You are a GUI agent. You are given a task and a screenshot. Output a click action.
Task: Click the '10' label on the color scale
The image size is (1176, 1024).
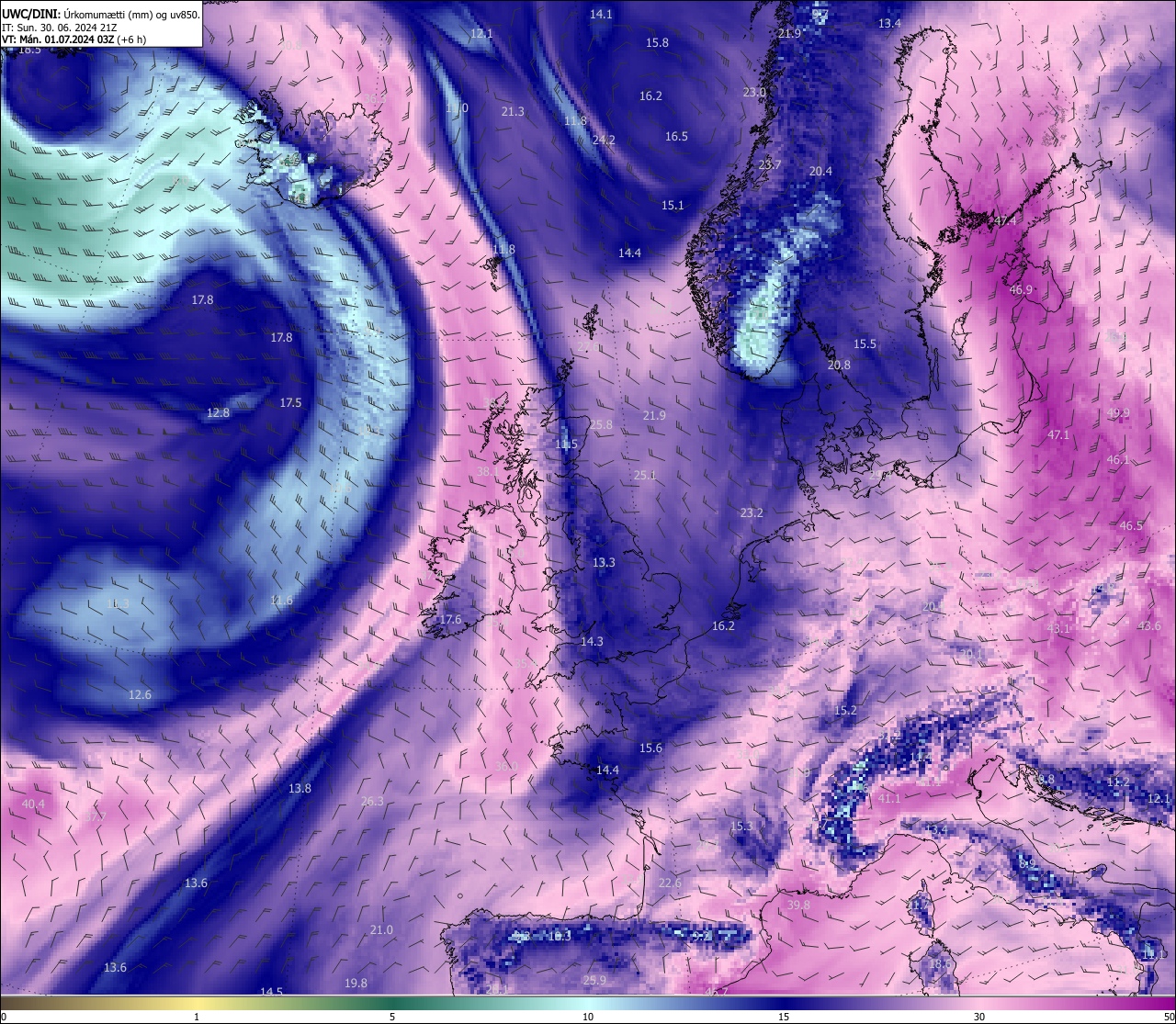click(x=588, y=1017)
